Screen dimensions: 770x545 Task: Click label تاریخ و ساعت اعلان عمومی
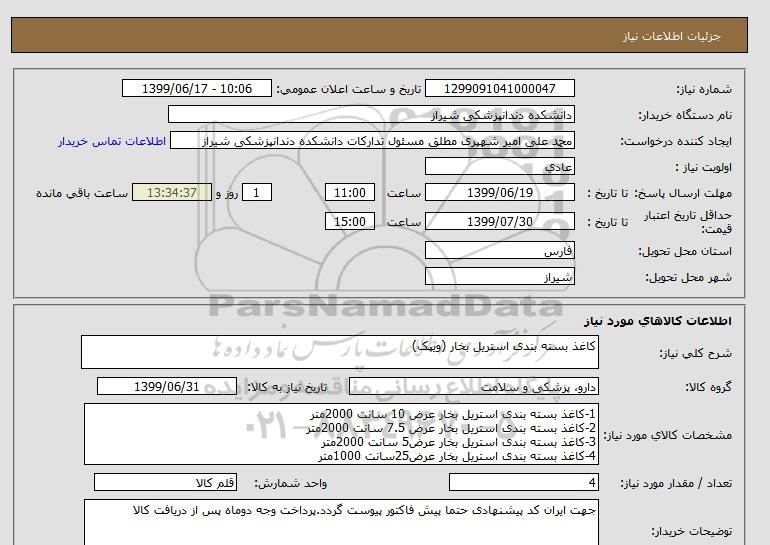click(x=349, y=89)
